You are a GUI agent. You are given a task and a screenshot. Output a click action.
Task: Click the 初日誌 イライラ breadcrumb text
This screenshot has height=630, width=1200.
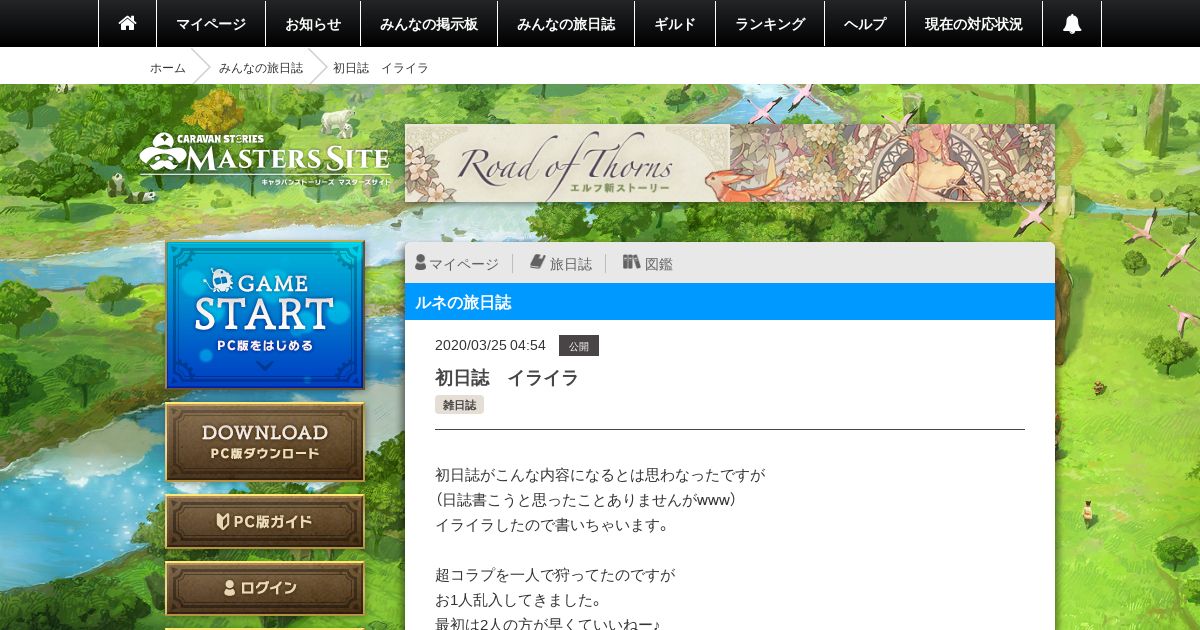[x=381, y=67]
